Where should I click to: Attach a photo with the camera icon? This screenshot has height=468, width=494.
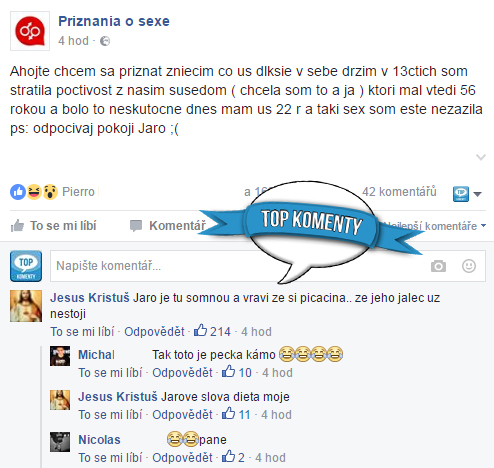pyautogui.click(x=438, y=266)
